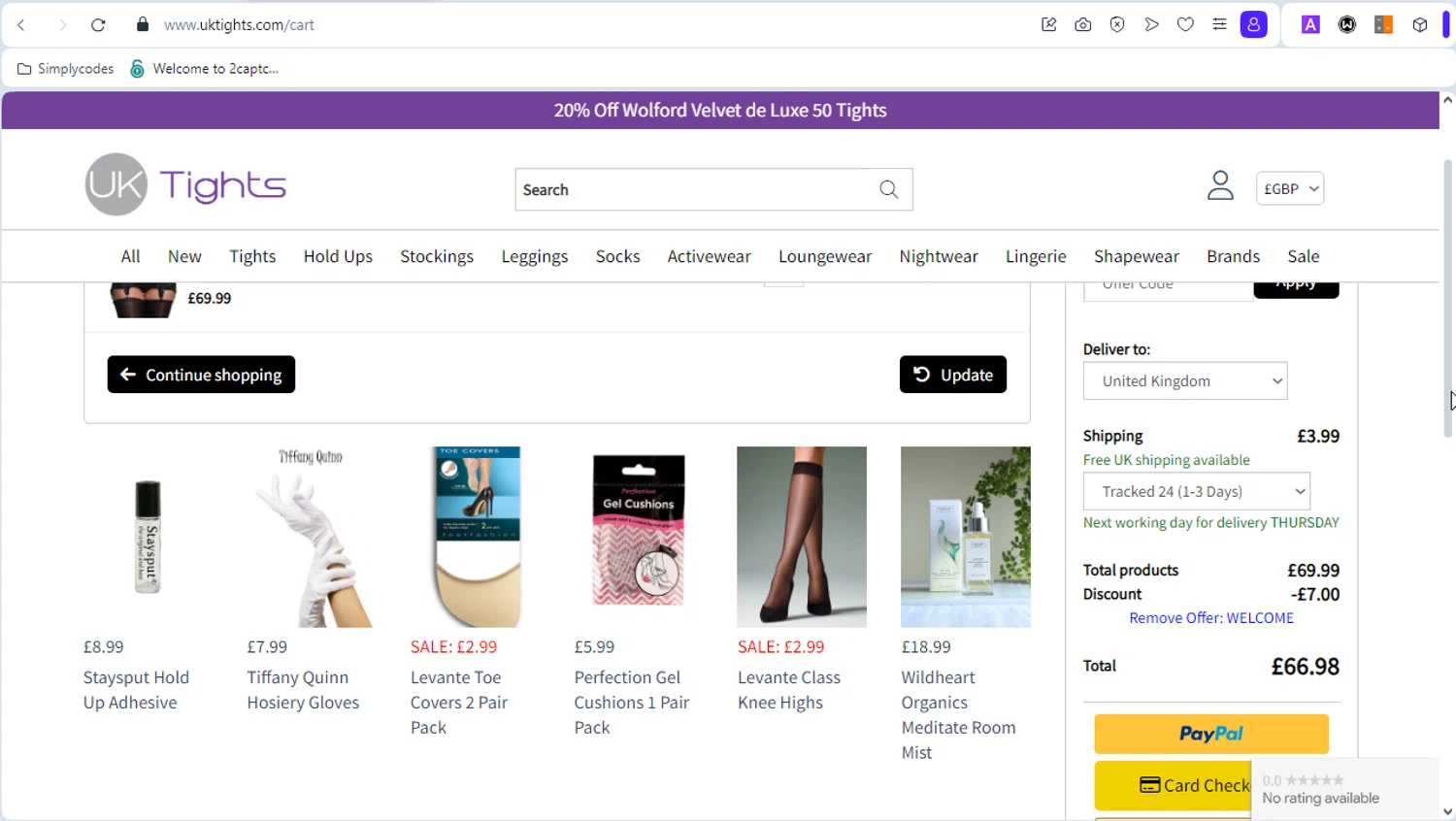1456x821 pixels.
Task: Open the Deliver to United Kingdom dropdown
Action: [x=1185, y=381]
